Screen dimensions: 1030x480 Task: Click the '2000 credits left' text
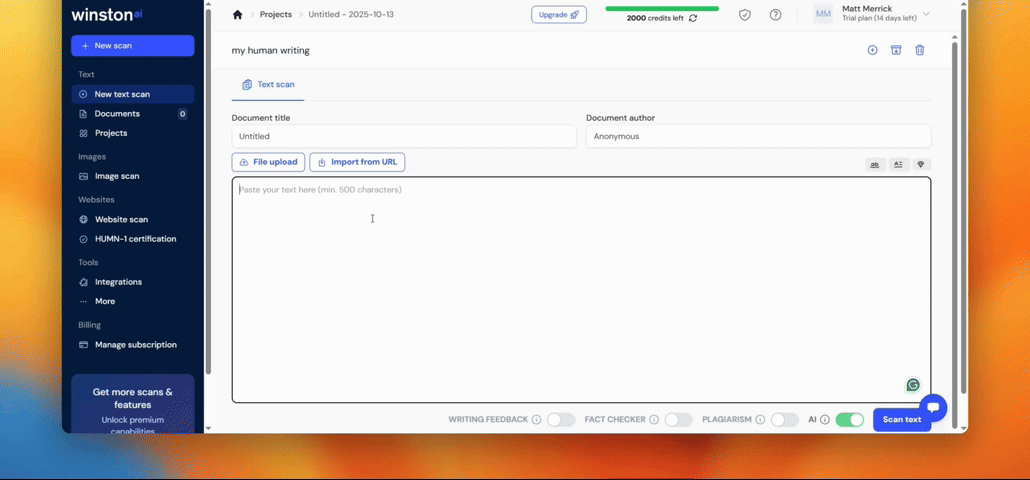click(x=656, y=18)
